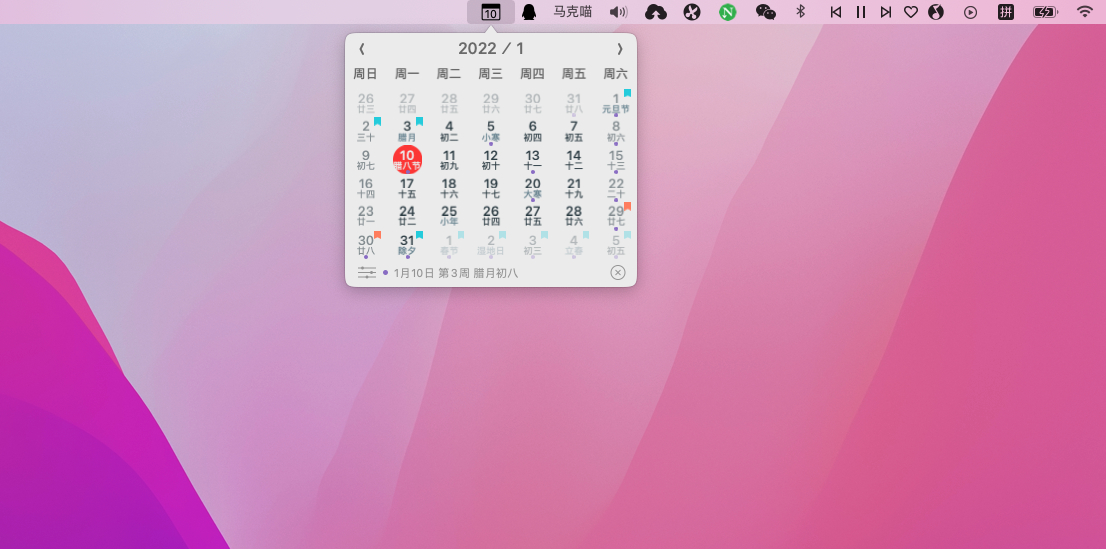The height and width of the screenshot is (549, 1106).
Task: Select January 19 十七
Action: 491,188
